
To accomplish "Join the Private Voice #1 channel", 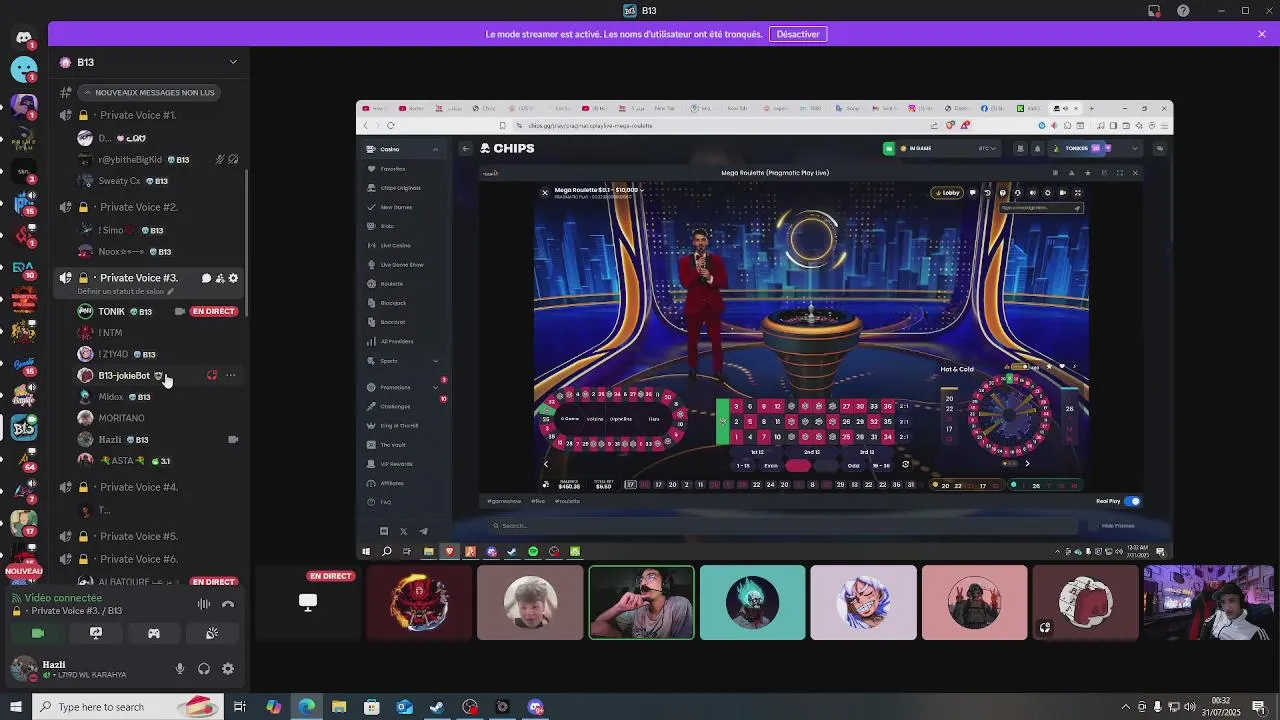I will [x=137, y=115].
